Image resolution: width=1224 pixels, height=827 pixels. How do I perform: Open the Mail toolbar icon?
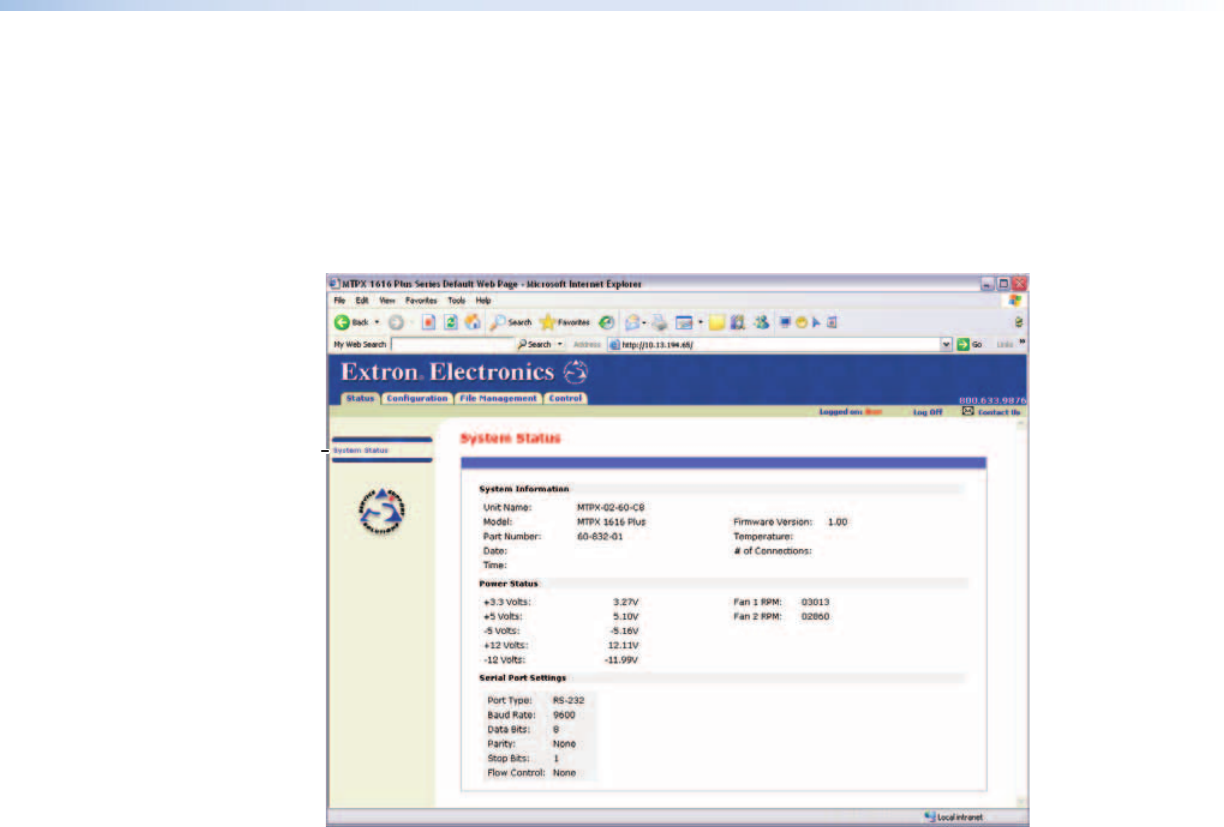(x=633, y=323)
